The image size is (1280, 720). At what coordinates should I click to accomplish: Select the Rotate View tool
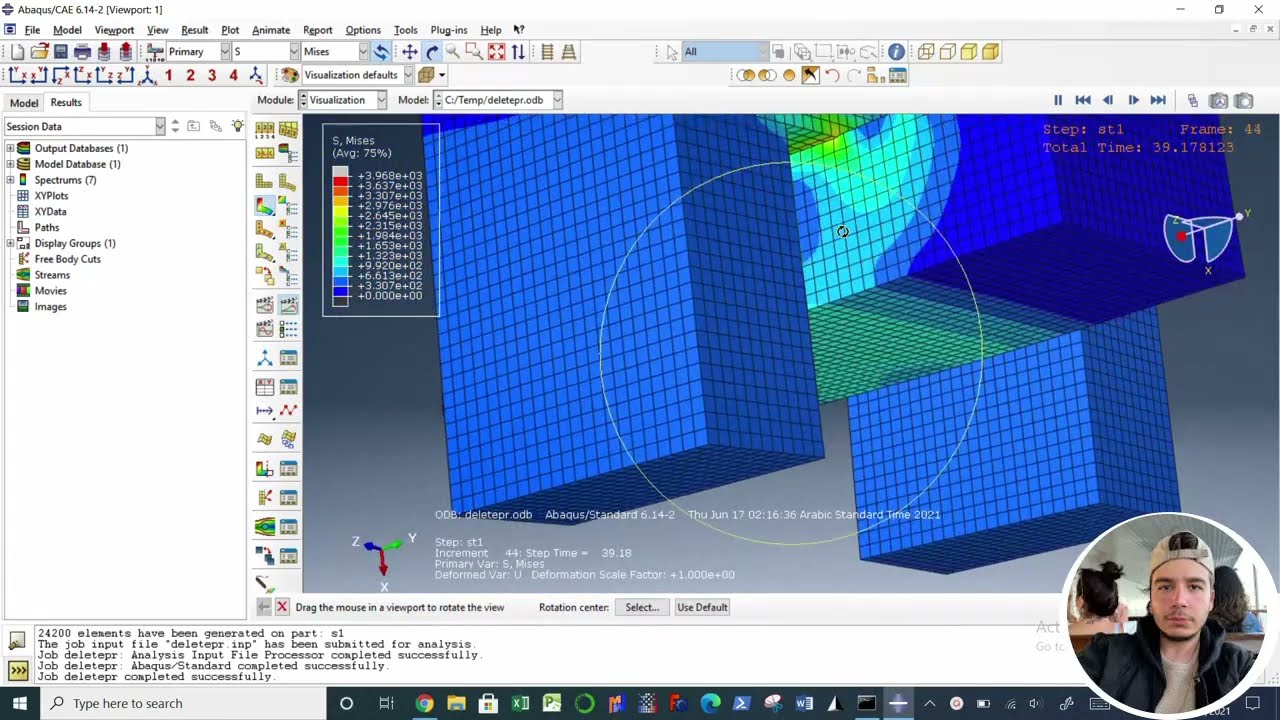[432, 52]
